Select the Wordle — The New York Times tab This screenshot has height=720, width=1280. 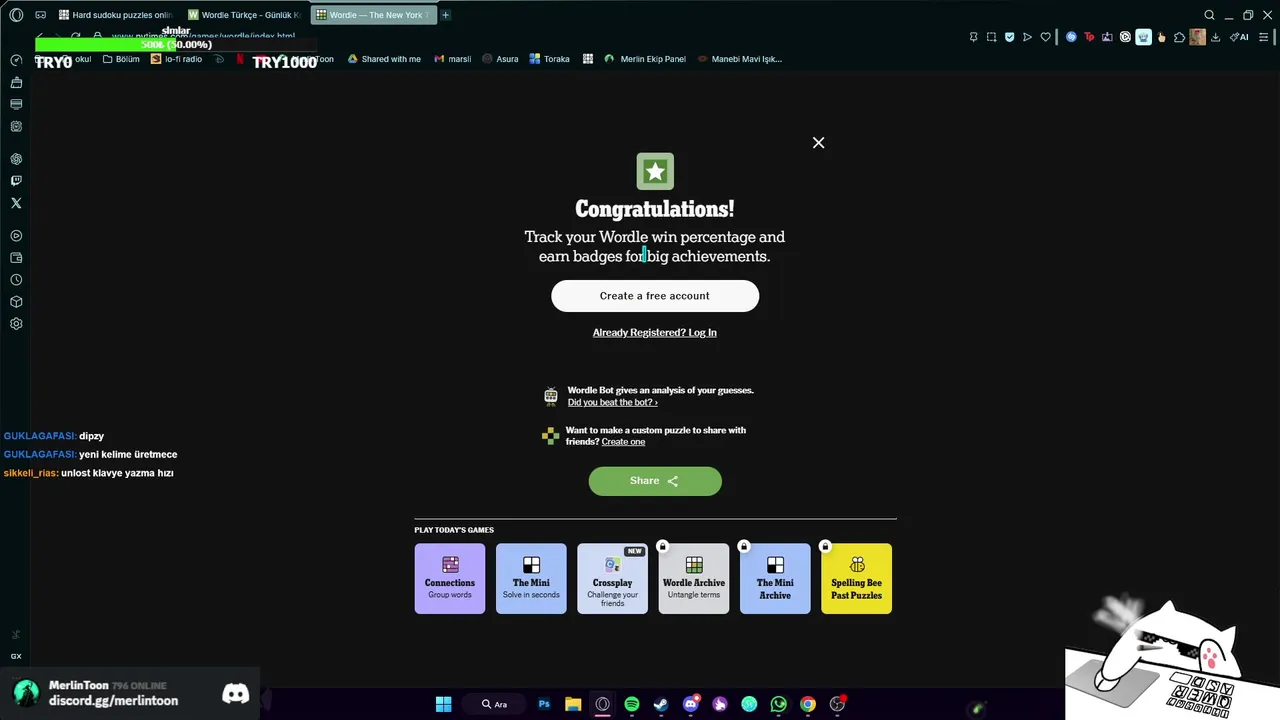(x=372, y=15)
